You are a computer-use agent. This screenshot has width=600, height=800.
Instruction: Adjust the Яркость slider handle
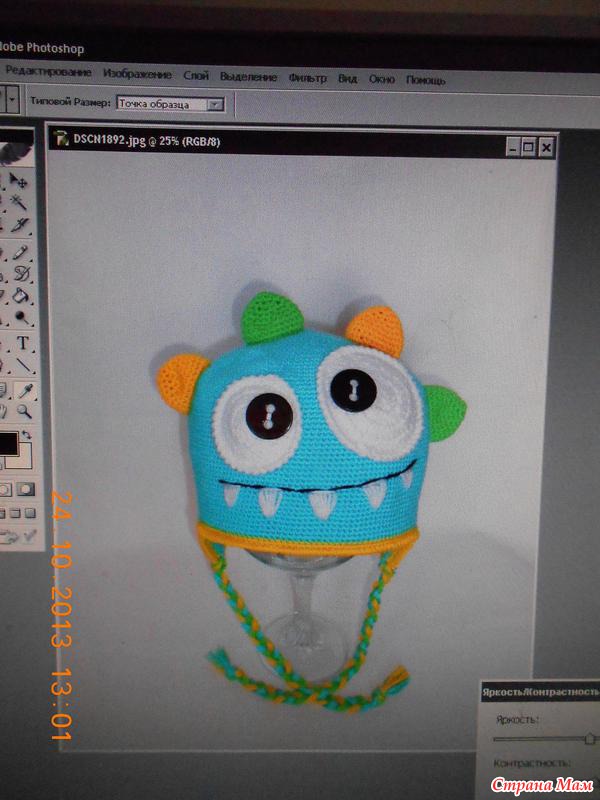click(x=590, y=738)
